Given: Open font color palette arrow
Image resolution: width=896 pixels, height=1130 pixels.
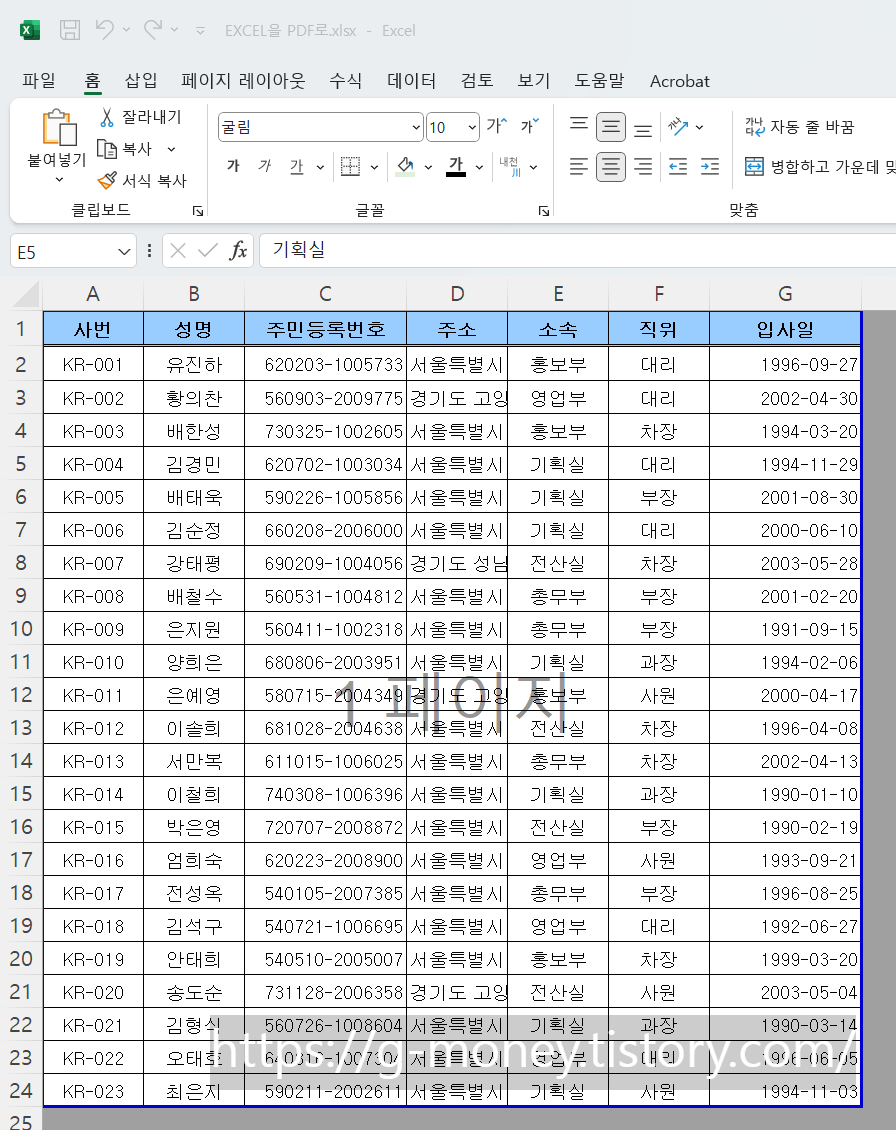Looking at the screenshot, I should coord(479,167).
